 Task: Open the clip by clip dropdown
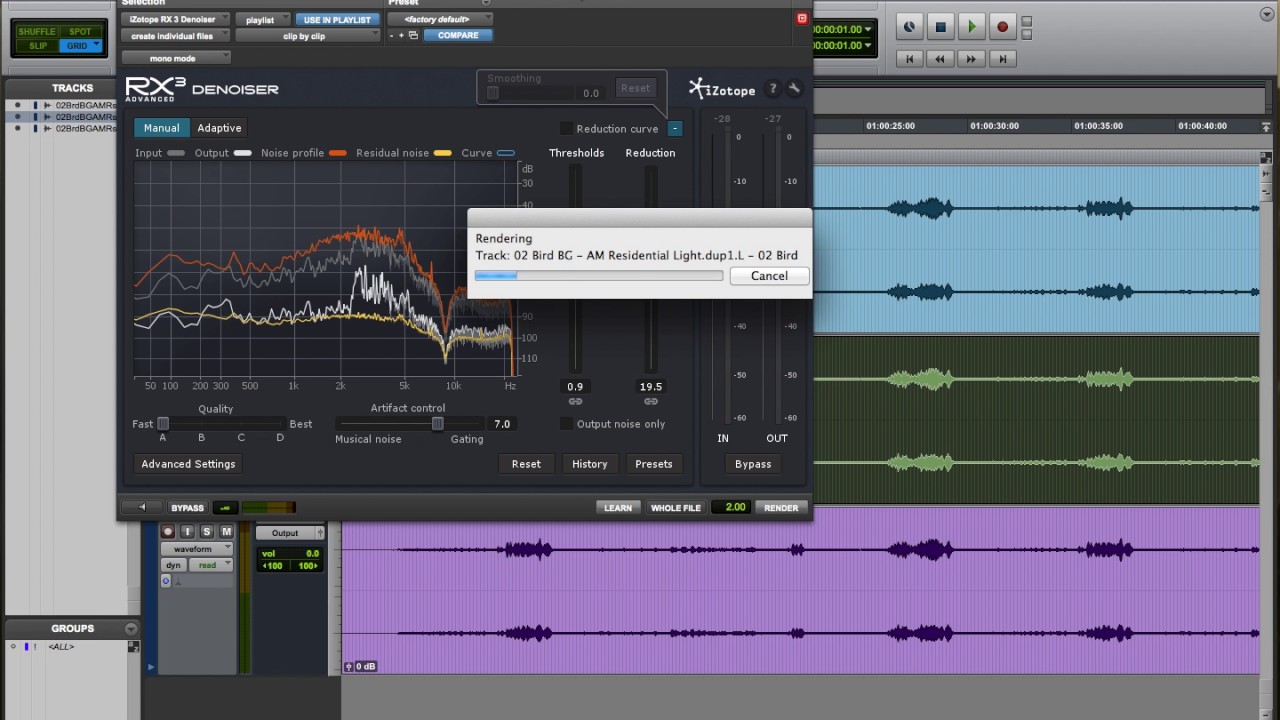coord(308,36)
